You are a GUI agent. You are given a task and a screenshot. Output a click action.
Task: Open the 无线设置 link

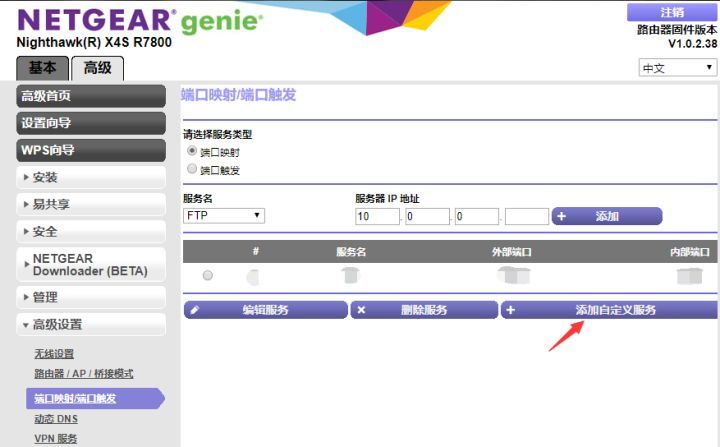coord(54,354)
